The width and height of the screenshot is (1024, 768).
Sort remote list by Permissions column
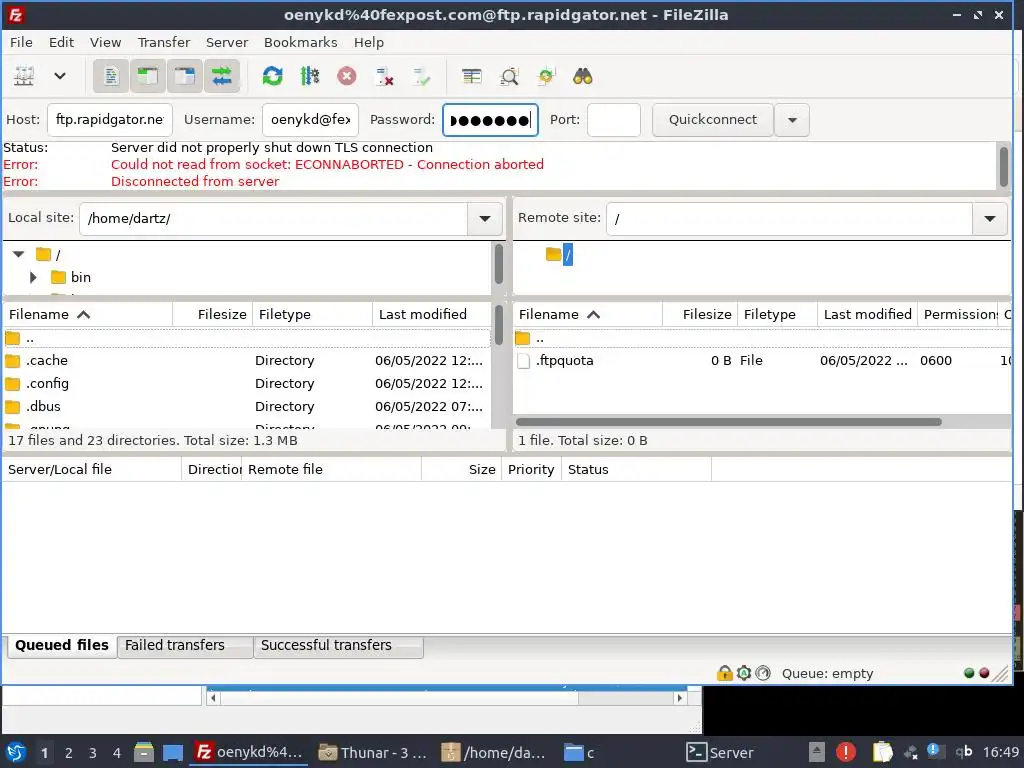point(959,314)
